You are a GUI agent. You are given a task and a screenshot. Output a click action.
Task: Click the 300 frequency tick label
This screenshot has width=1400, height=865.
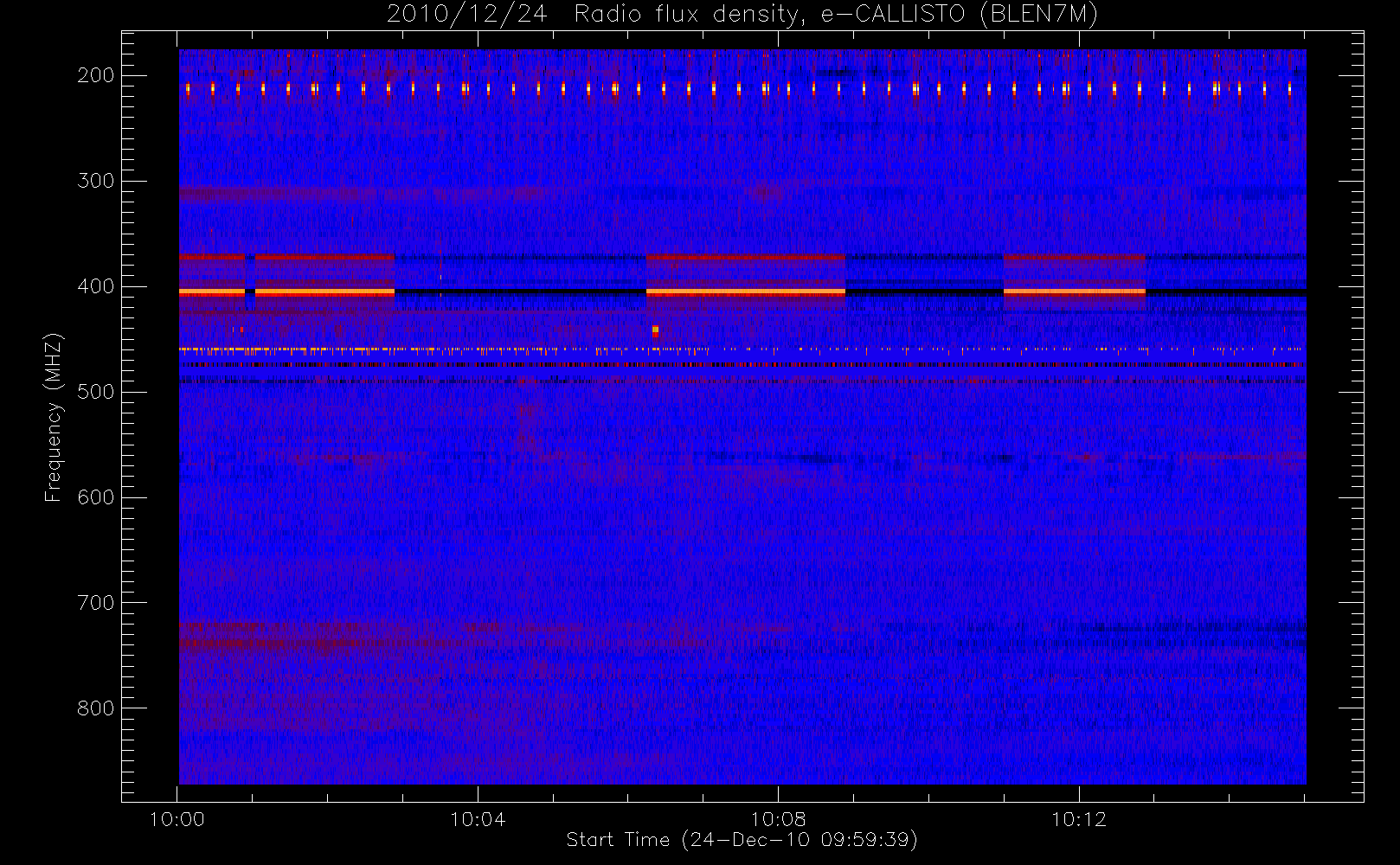pyautogui.click(x=96, y=181)
